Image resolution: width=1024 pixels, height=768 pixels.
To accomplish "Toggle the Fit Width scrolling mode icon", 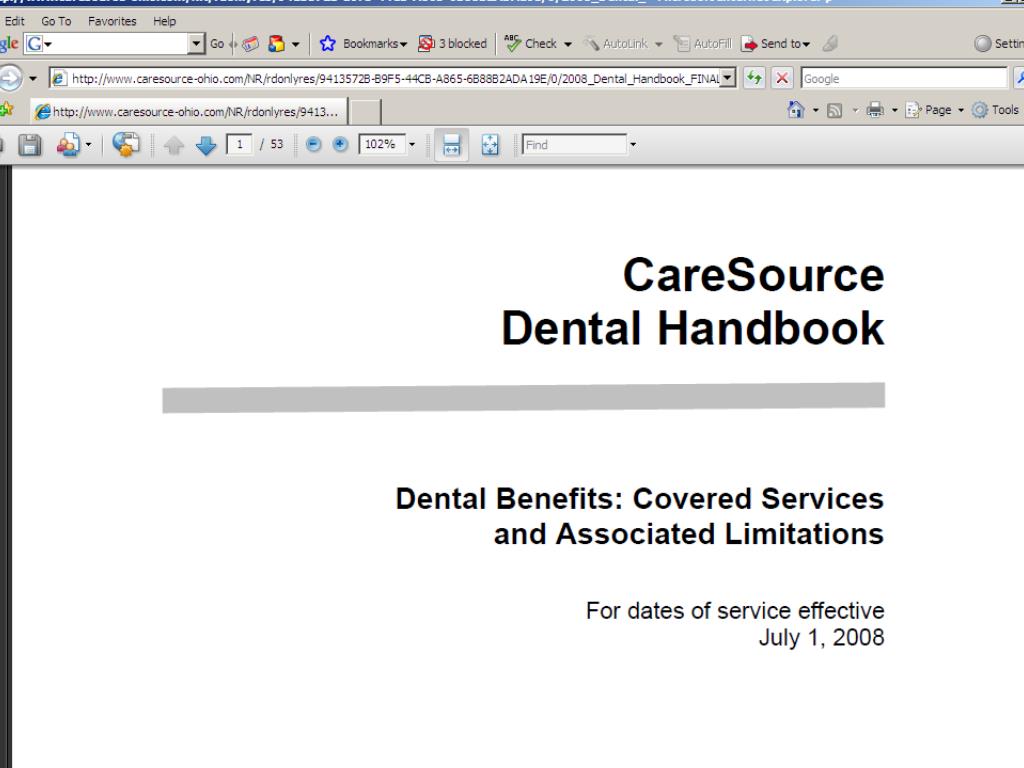I will (451, 144).
